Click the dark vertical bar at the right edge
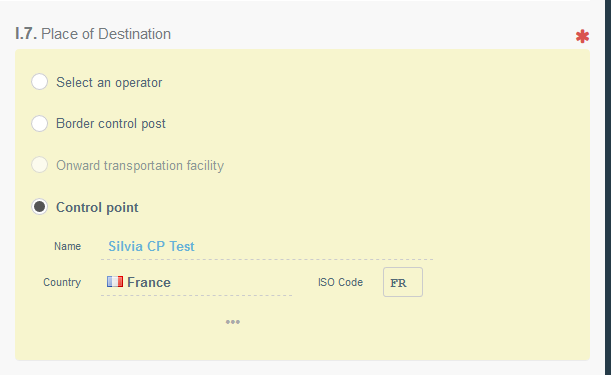The image size is (611, 375). (x=608, y=188)
